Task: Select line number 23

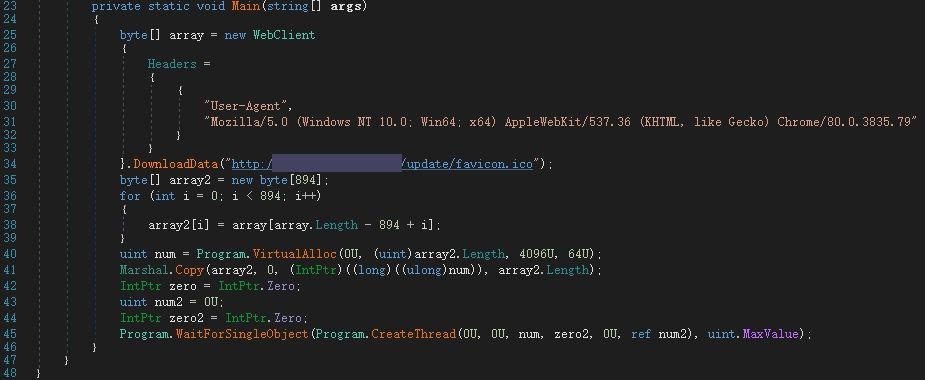Action: [x=9, y=7]
